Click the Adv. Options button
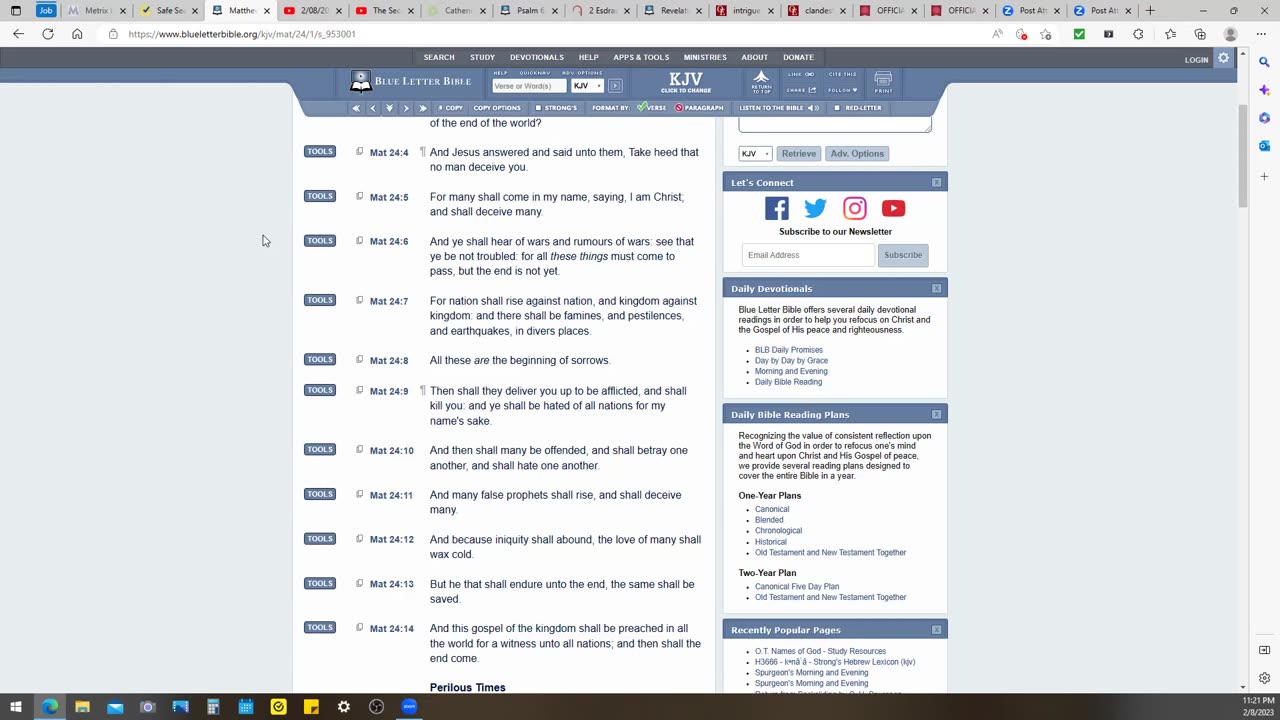The image size is (1280, 720). 857,154
